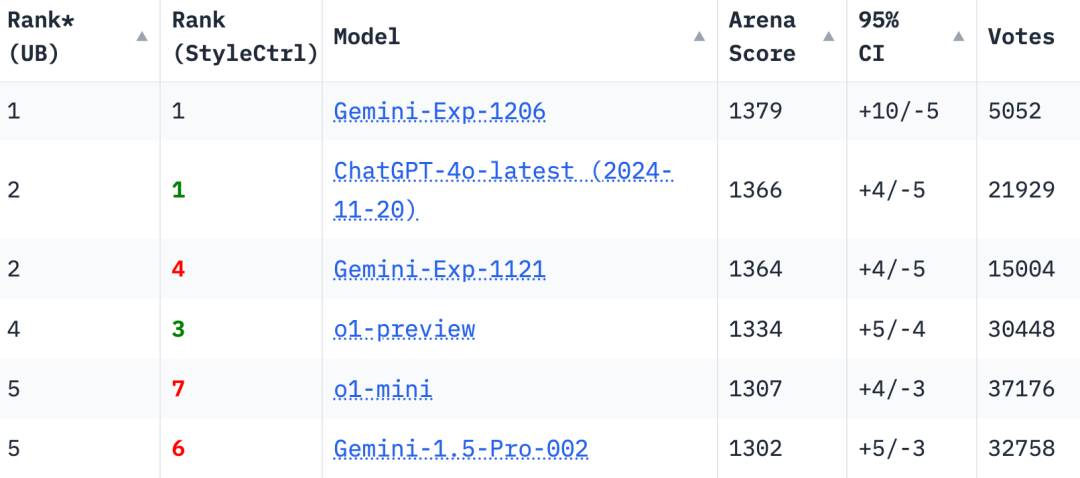Select the votes count 21929
Image resolution: width=1080 pixels, height=478 pixels.
tap(1021, 190)
